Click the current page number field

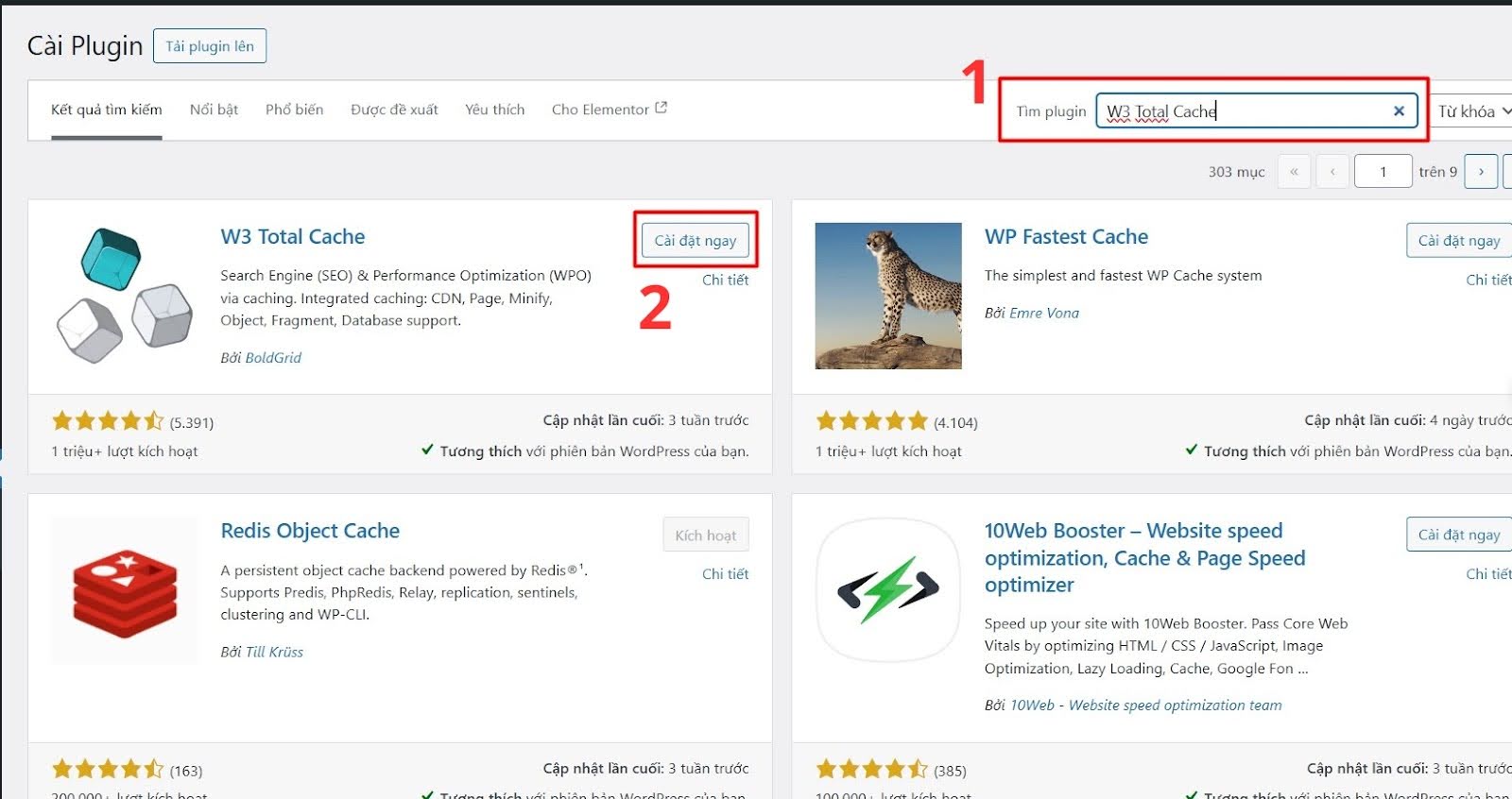pos(1383,172)
